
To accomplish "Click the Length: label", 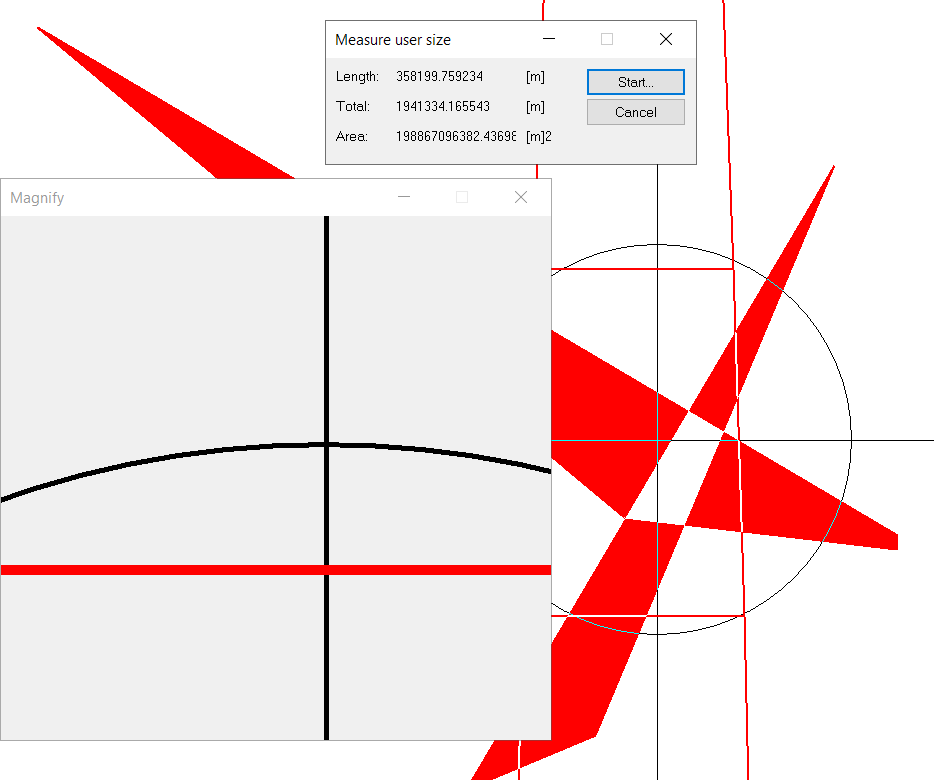I will [357, 76].
